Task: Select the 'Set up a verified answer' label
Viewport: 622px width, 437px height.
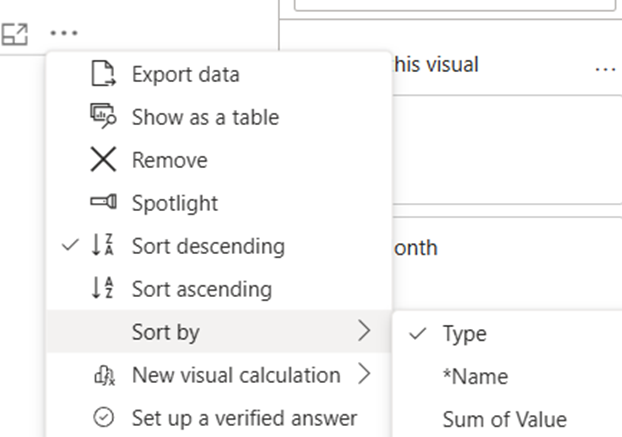Action: pyautogui.click(x=244, y=418)
